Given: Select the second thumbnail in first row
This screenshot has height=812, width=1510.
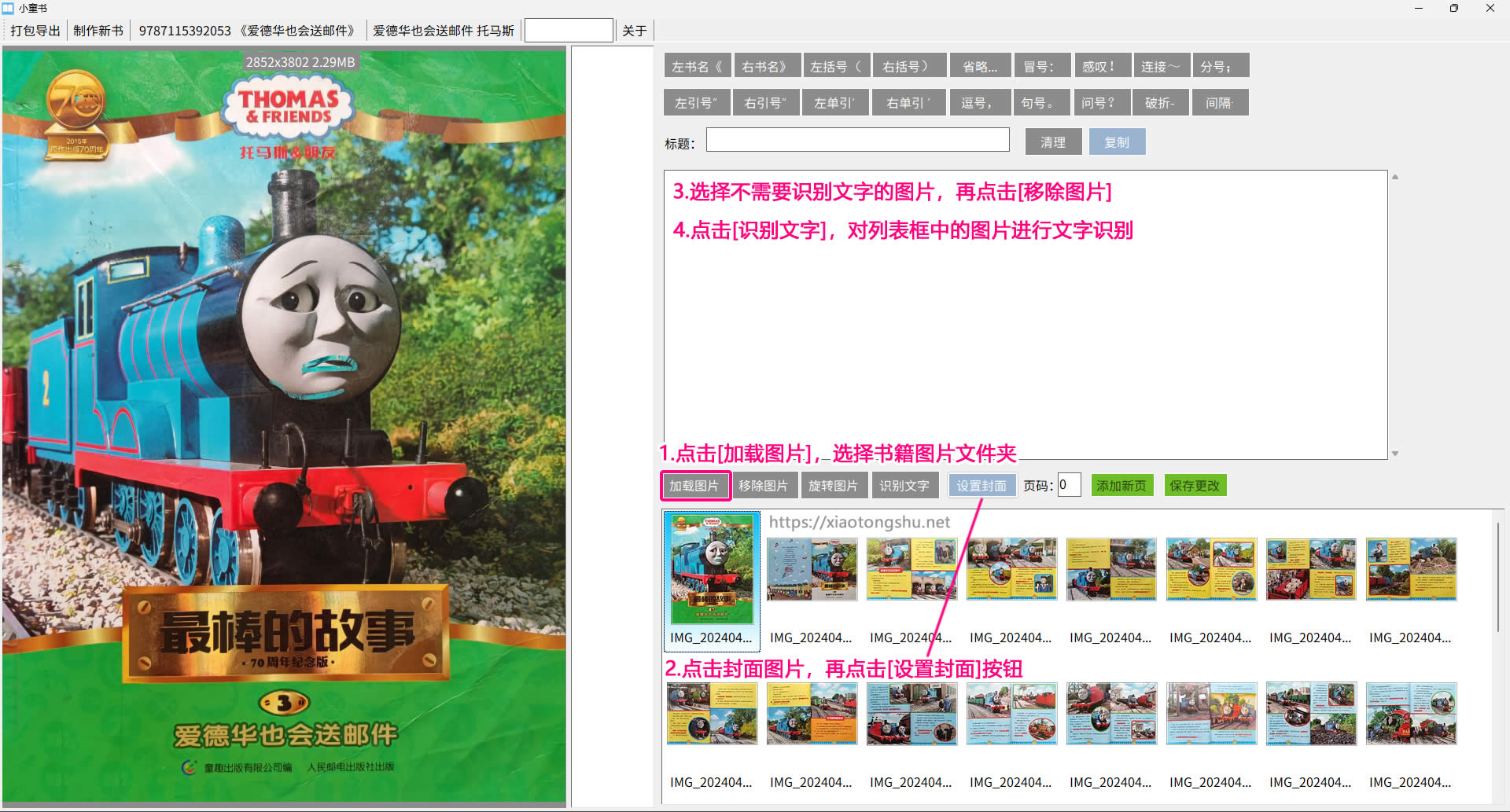Looking at the screenshot, I should 812,569.
